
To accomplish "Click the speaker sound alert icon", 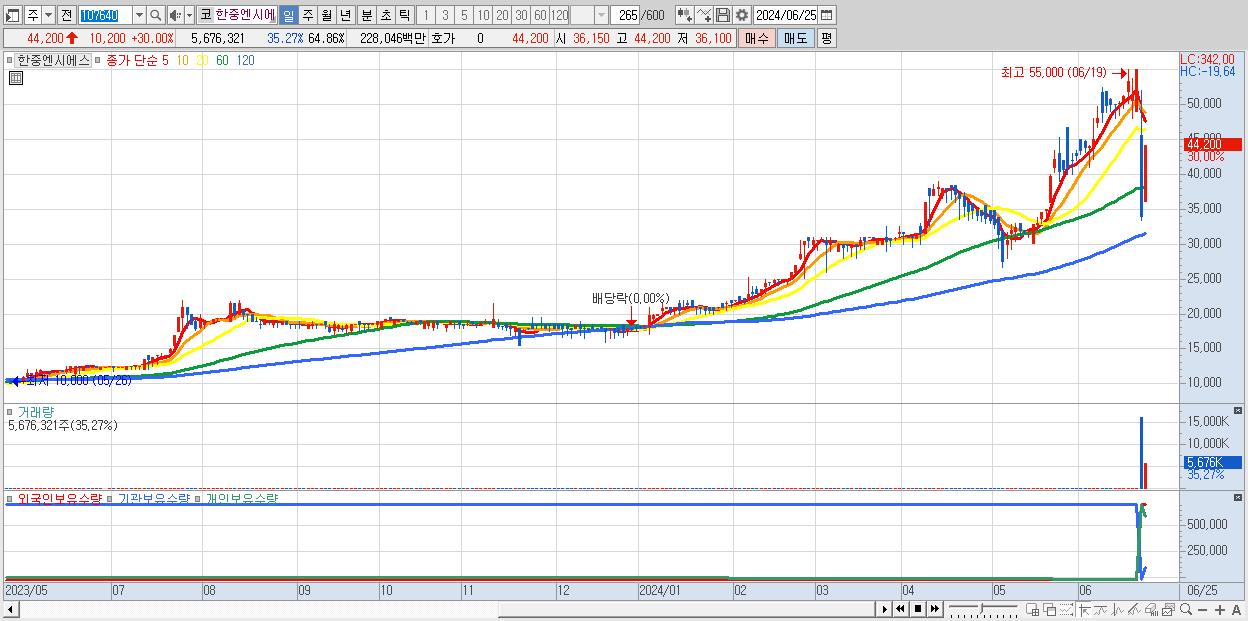I will (x=175, y=15).
